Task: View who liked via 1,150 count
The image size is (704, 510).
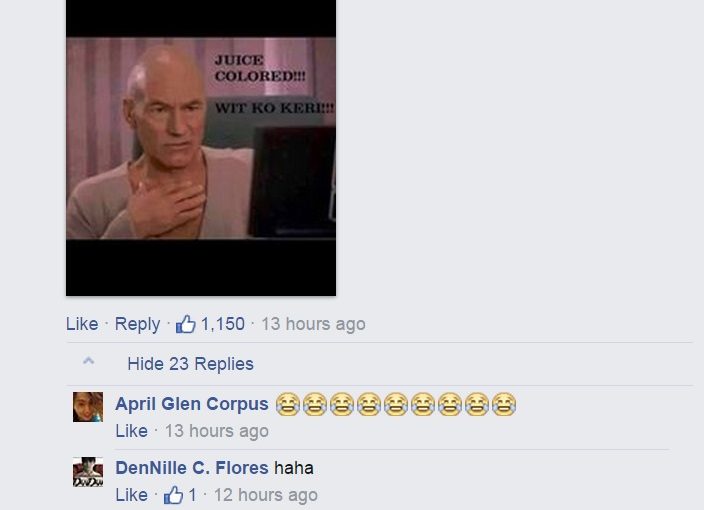Action: pyautogui.click(x=223, y=324)
